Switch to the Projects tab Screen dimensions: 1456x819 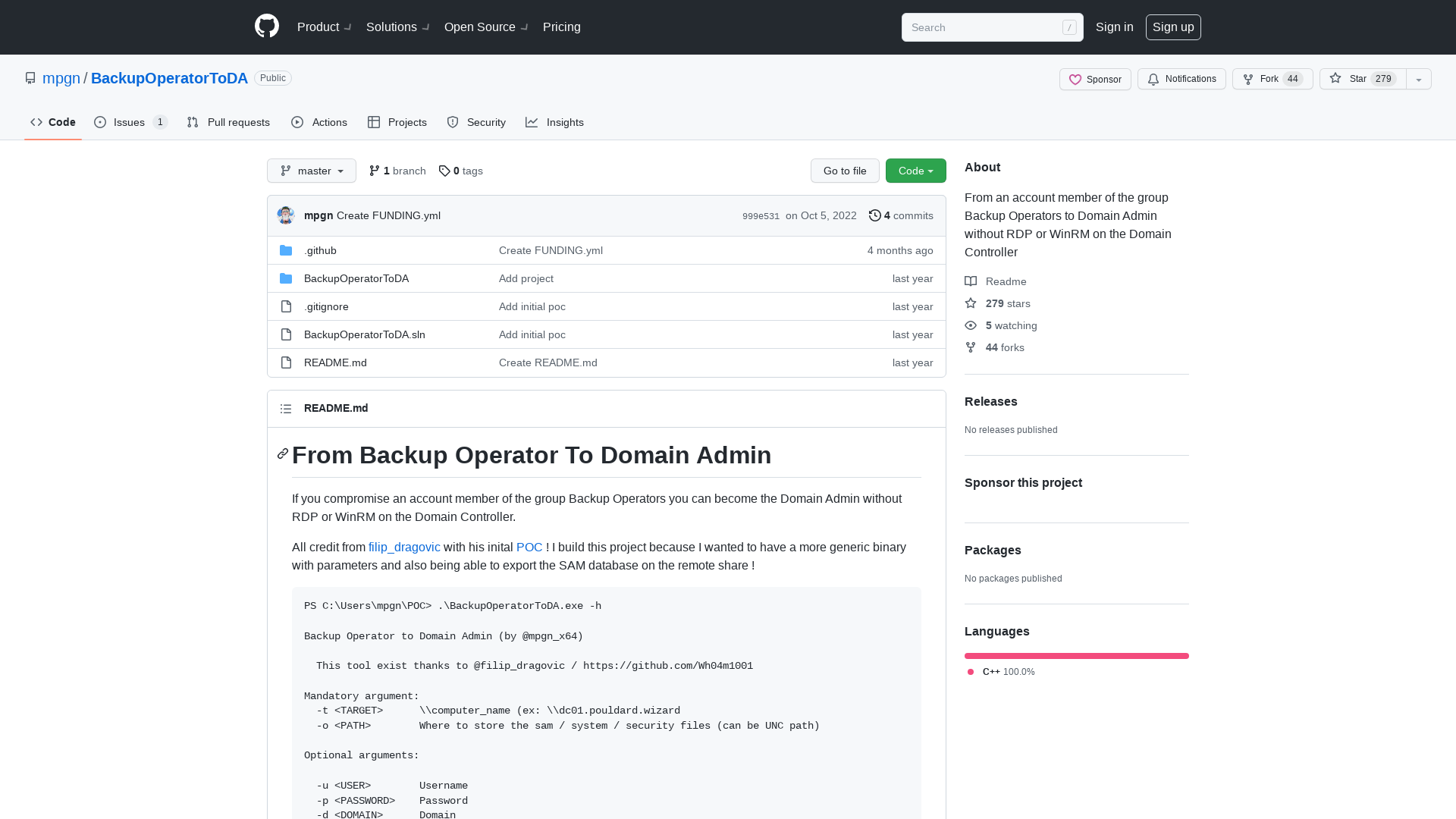coord(397,122)
